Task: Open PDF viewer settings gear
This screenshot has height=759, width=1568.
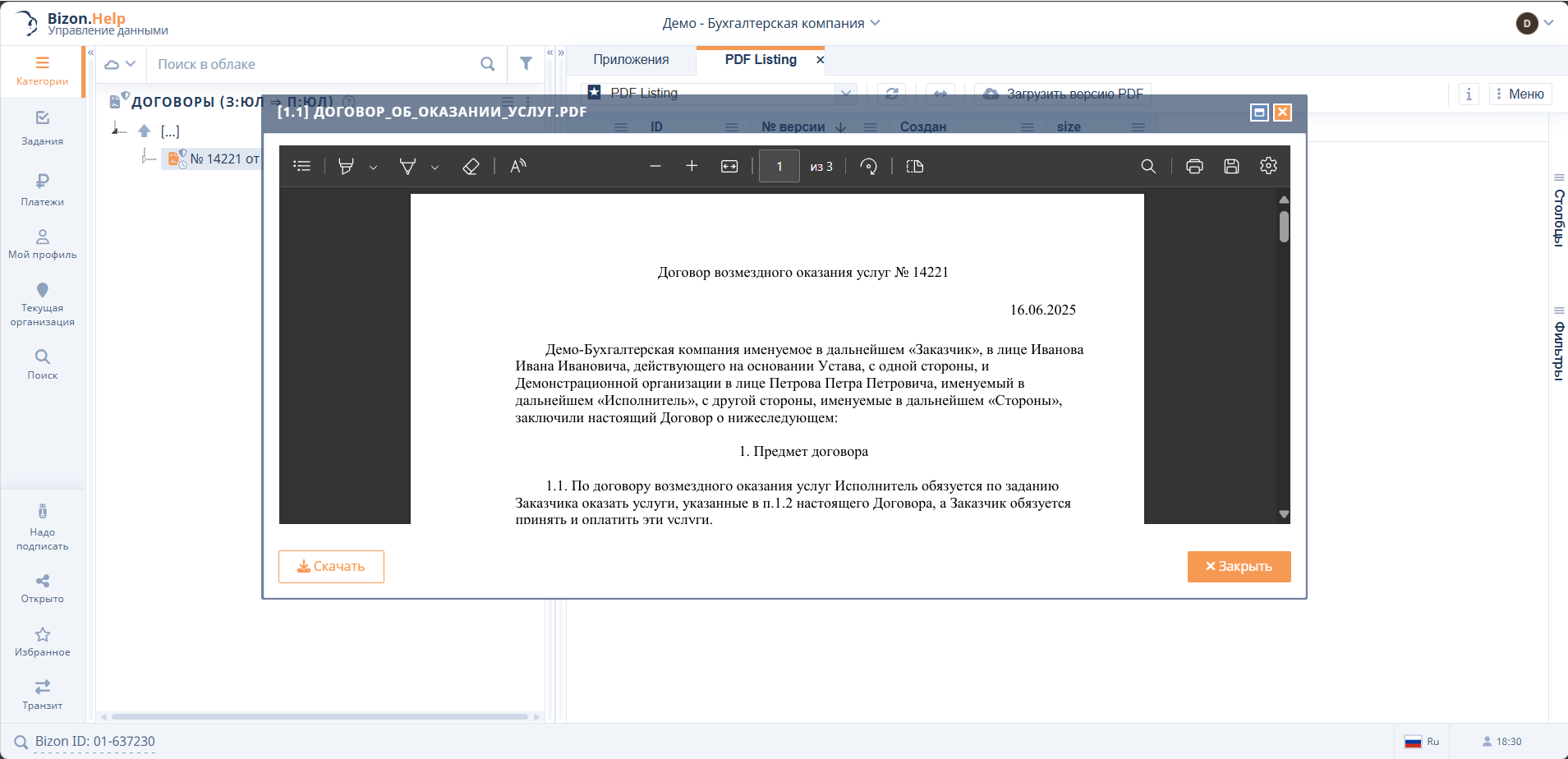Action: (x=1268, y=166)
